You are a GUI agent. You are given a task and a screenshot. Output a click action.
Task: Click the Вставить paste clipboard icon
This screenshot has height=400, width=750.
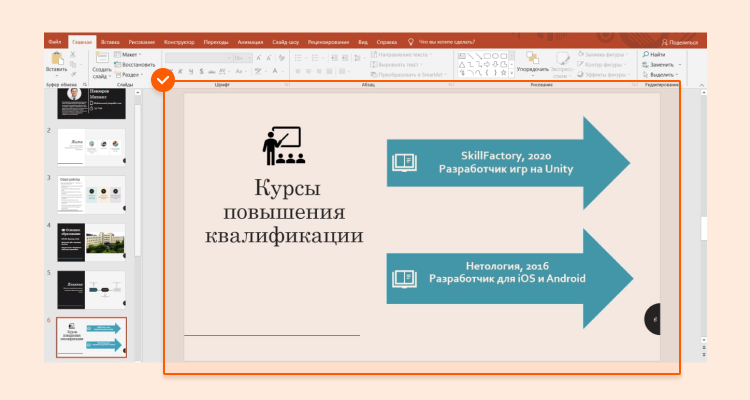[x=57, y=58]
